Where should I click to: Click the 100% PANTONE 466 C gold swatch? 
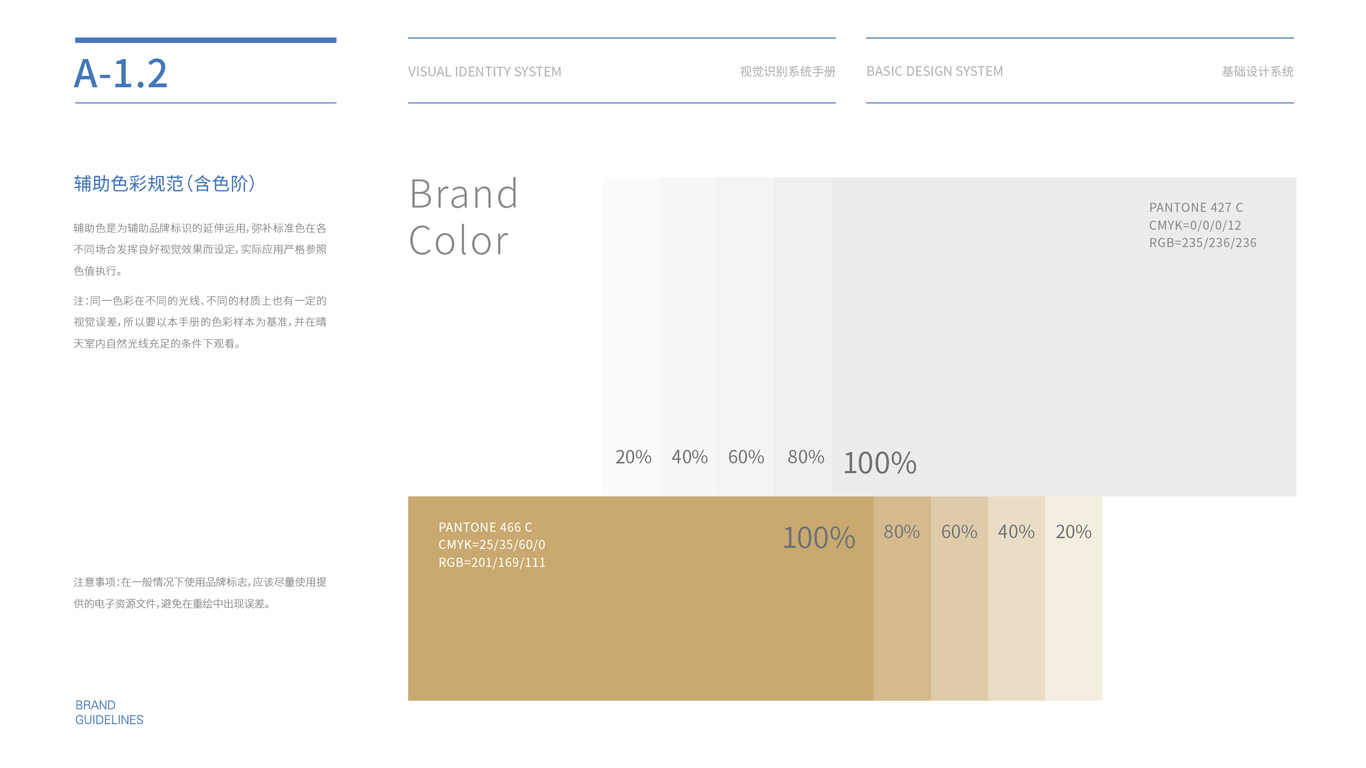[641, 598]
